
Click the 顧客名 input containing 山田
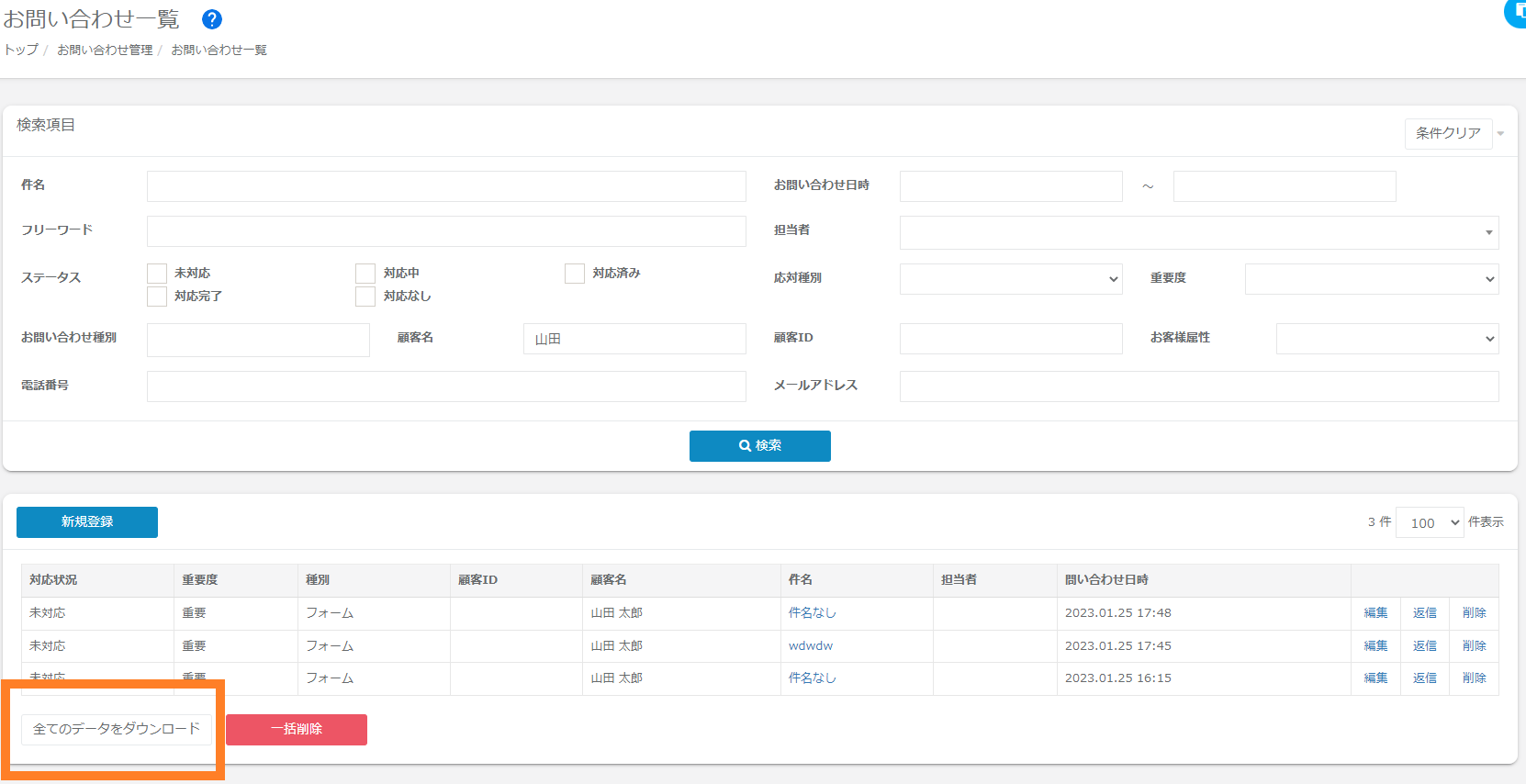tap(634, 339)
